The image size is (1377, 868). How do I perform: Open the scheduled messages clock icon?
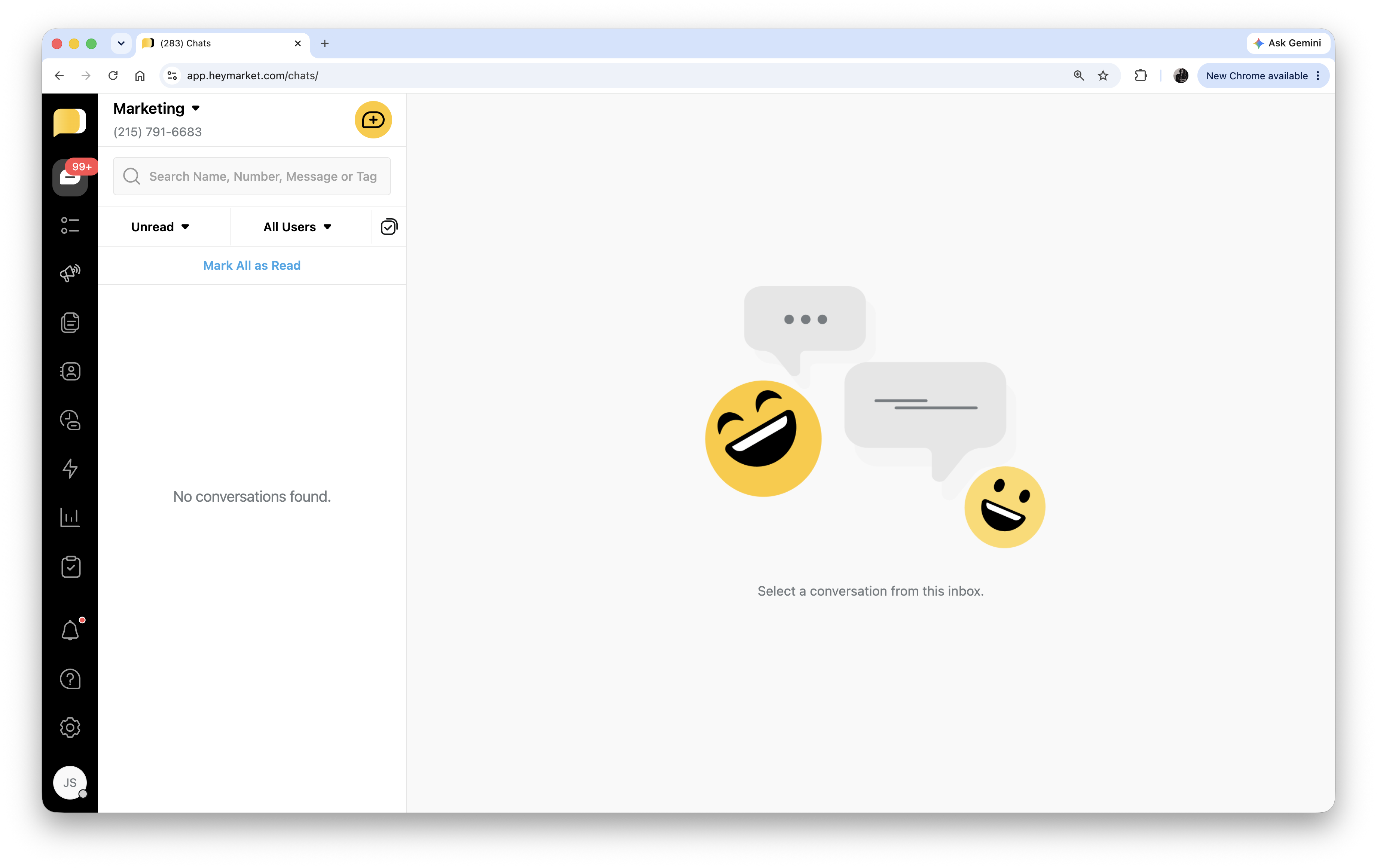[x=70, y=420]
